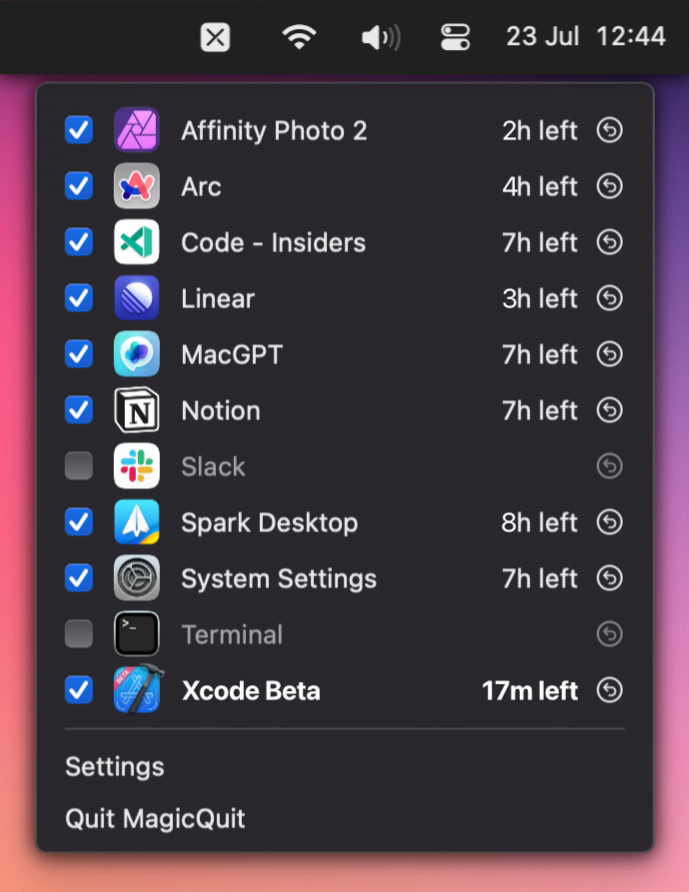Enable the Terminal checkbox

click(79, 634)
